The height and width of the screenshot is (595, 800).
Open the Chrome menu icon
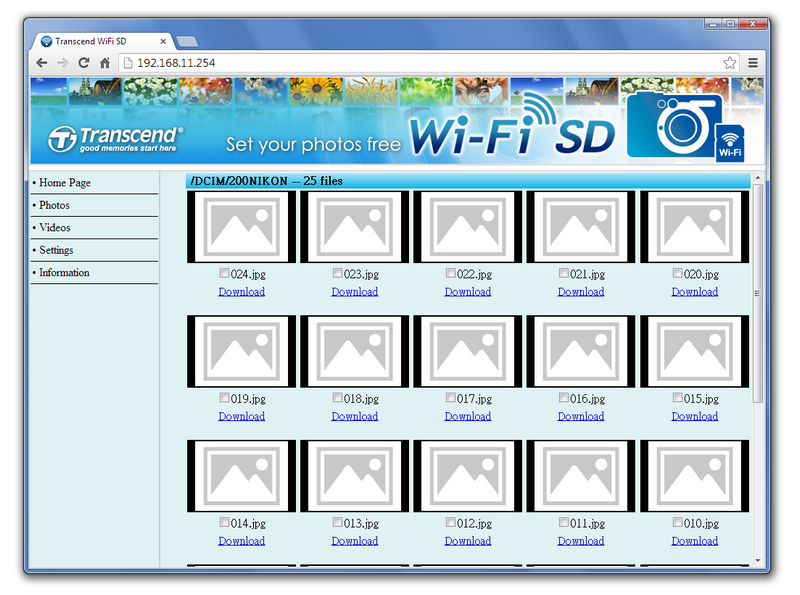(753, 62)
